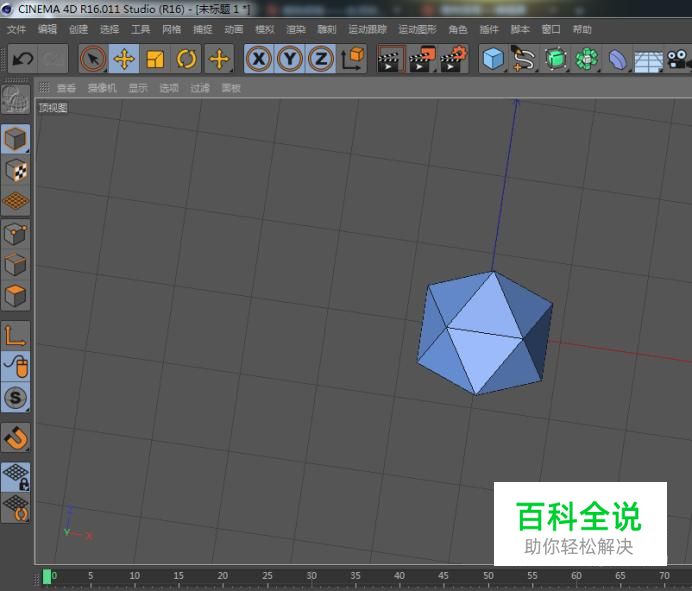Open the 选择 menu

(x=109, y=30)
